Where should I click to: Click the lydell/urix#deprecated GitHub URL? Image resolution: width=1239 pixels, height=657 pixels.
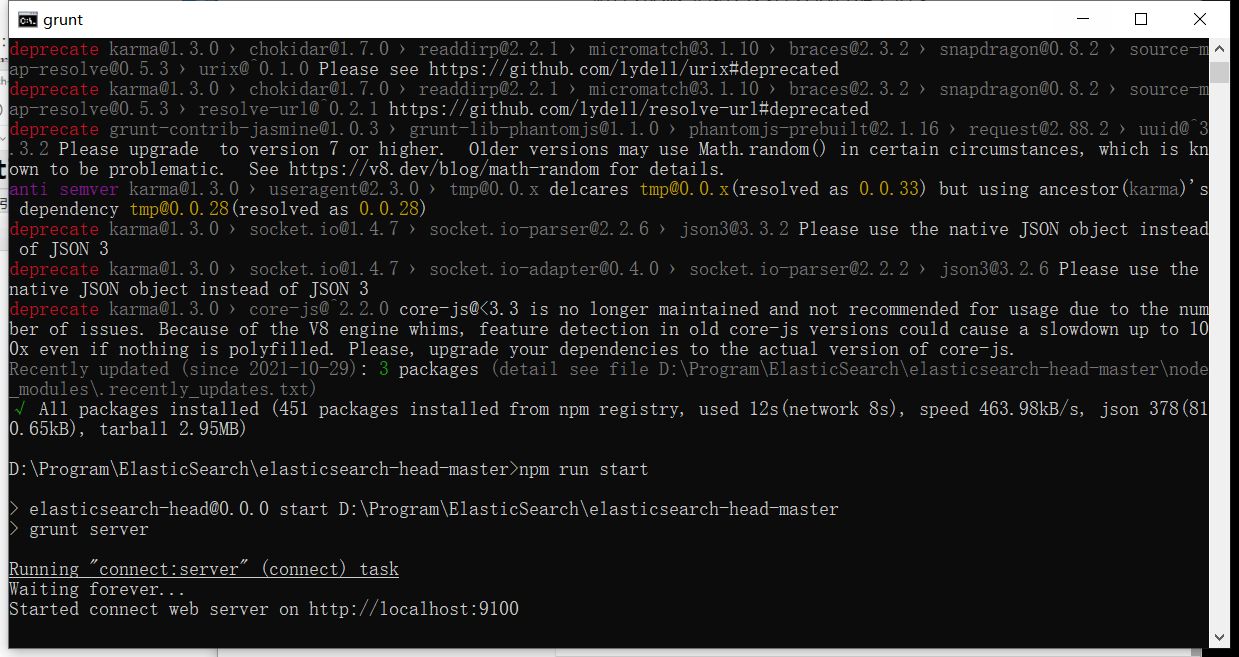633,69
